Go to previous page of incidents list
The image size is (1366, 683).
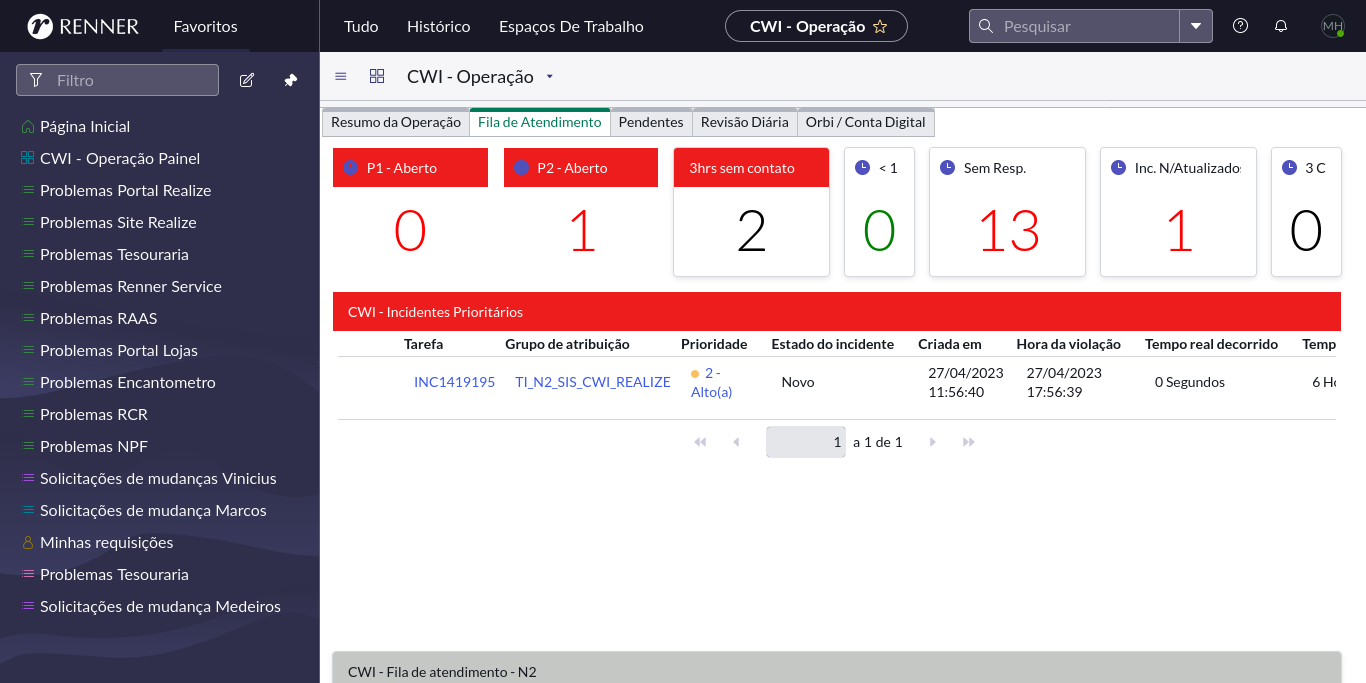736,442
